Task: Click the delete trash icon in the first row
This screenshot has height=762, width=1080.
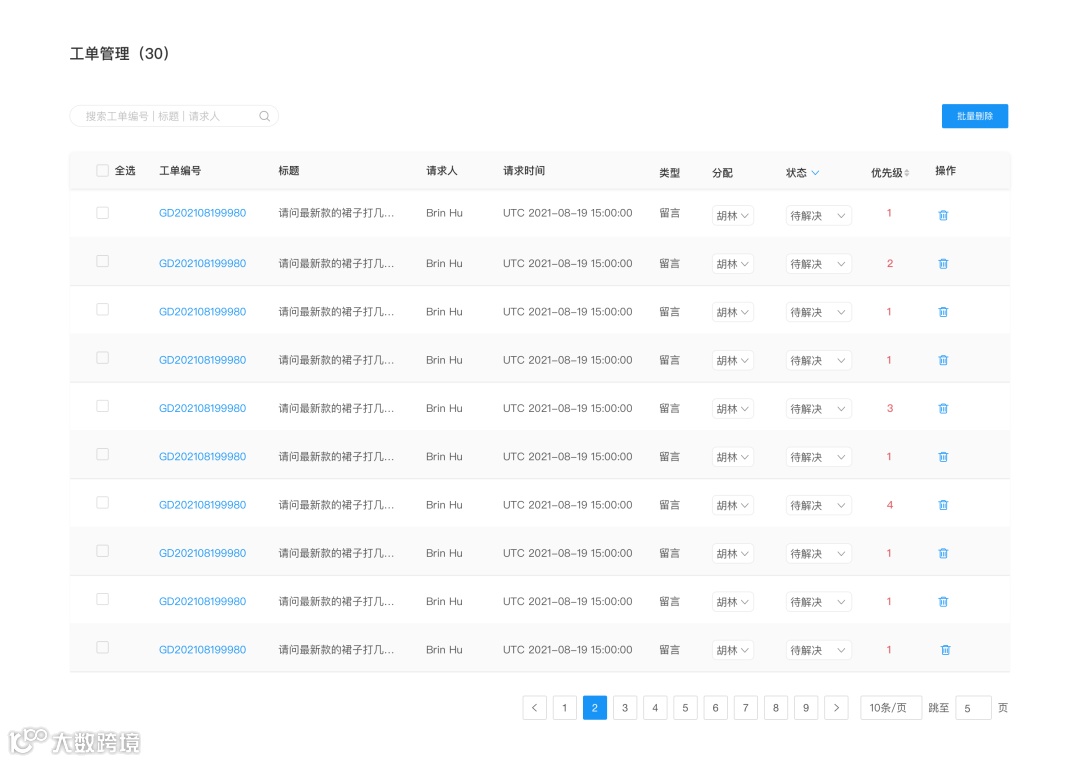Action: 943,213
